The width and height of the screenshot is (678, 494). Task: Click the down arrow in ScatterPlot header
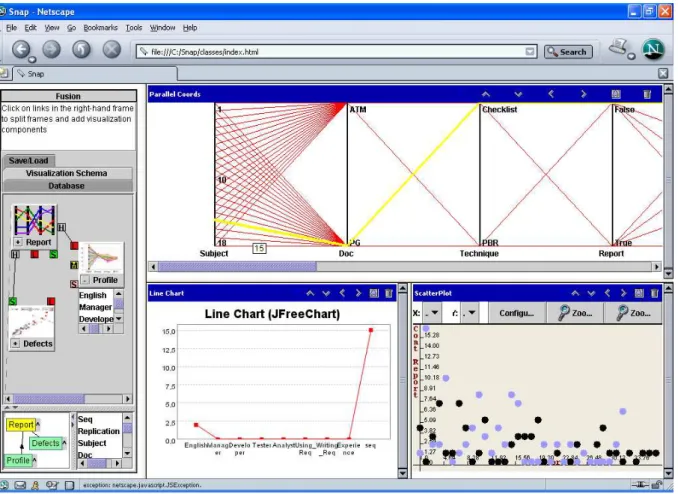click(591, 293)
